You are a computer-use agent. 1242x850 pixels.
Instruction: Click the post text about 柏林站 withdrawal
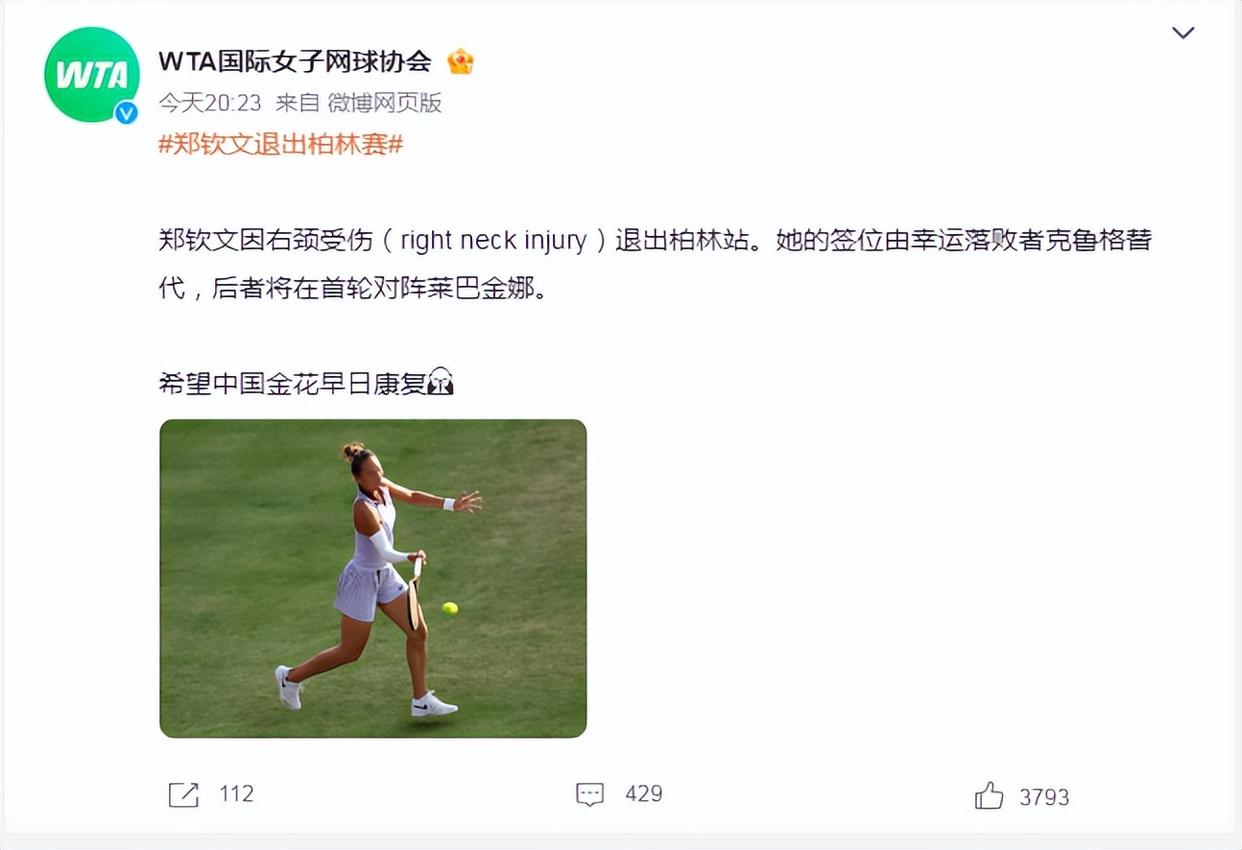tap(655, 265)
